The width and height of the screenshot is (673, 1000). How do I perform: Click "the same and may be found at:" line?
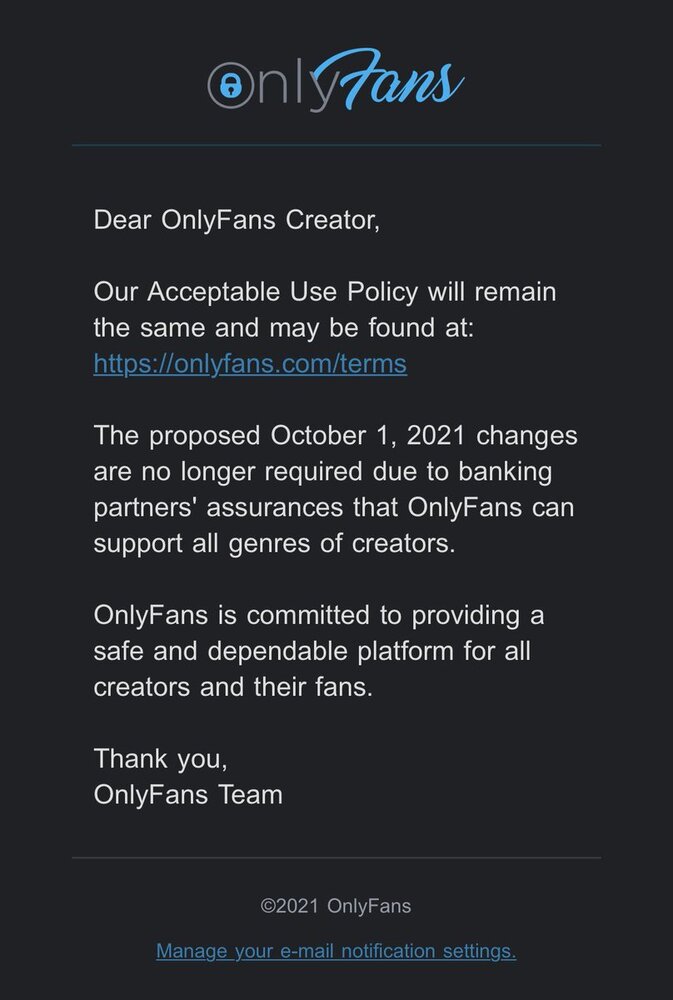point(283,327)
